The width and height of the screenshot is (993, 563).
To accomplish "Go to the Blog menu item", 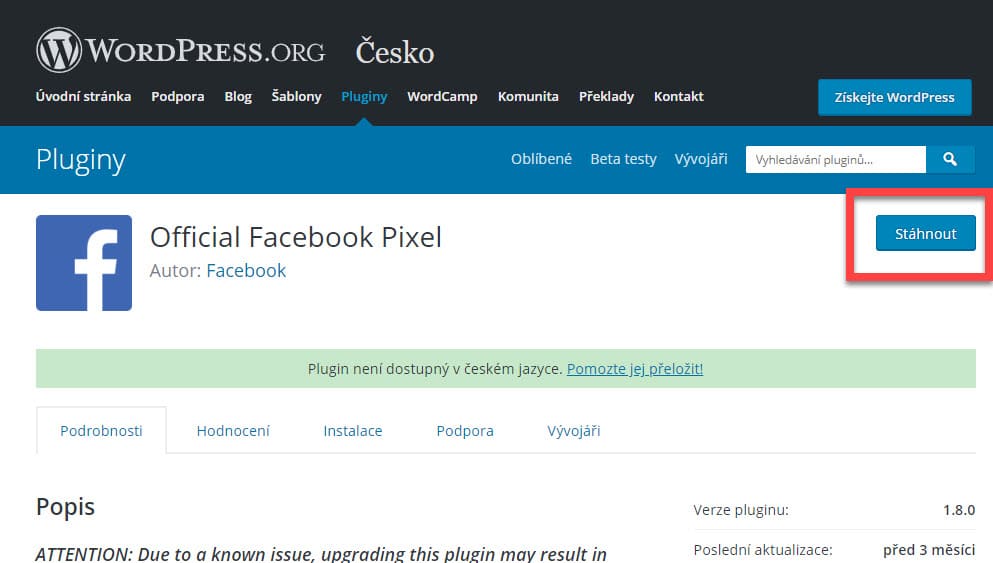I will pyautogui.click(x=238, y=97).
